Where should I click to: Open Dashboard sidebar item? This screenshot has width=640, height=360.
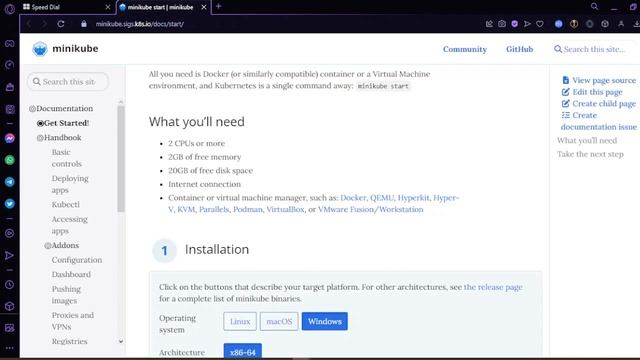71,274
